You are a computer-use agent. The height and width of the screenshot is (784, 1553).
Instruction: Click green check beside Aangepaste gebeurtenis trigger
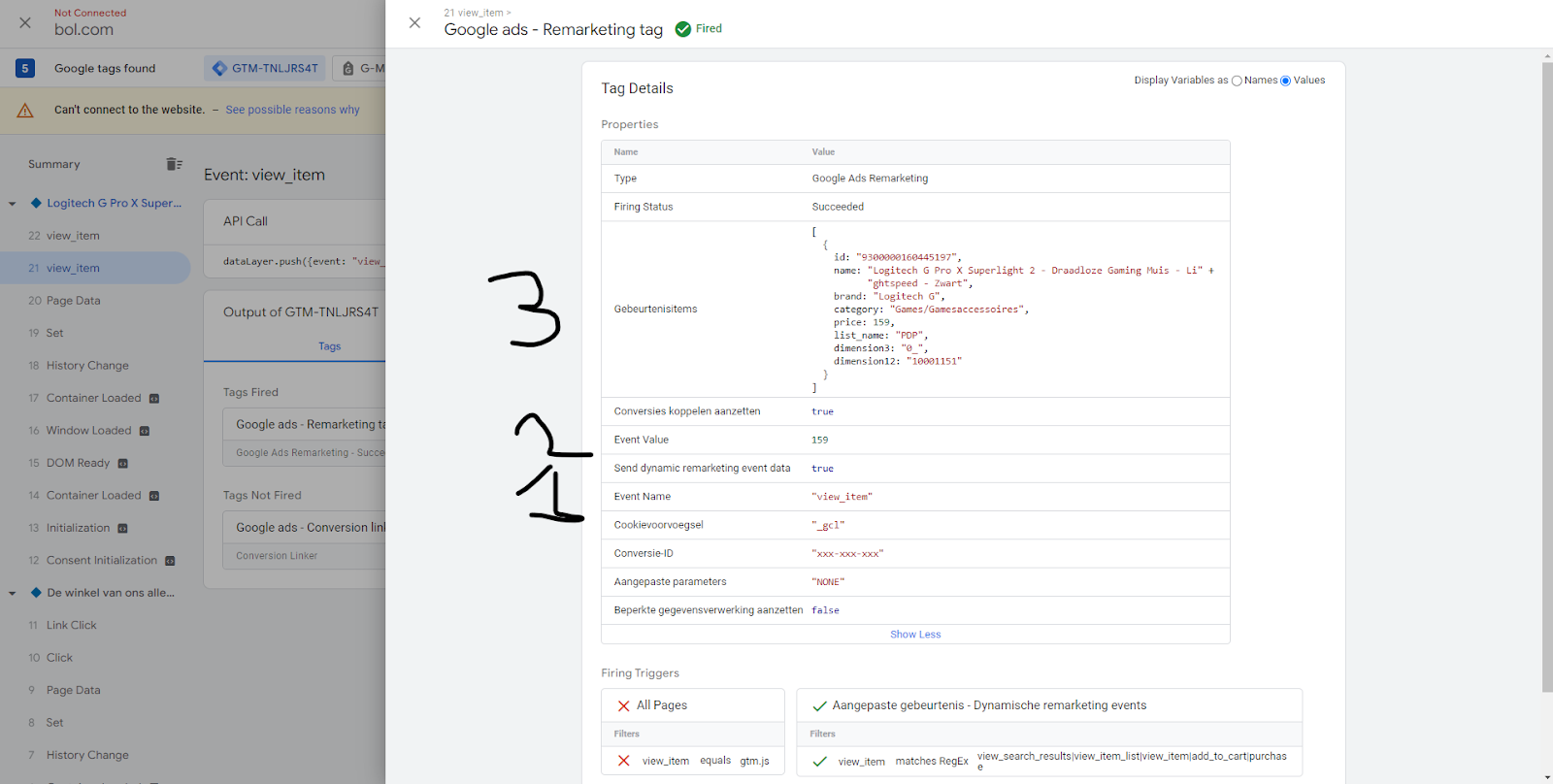point(820,705)
